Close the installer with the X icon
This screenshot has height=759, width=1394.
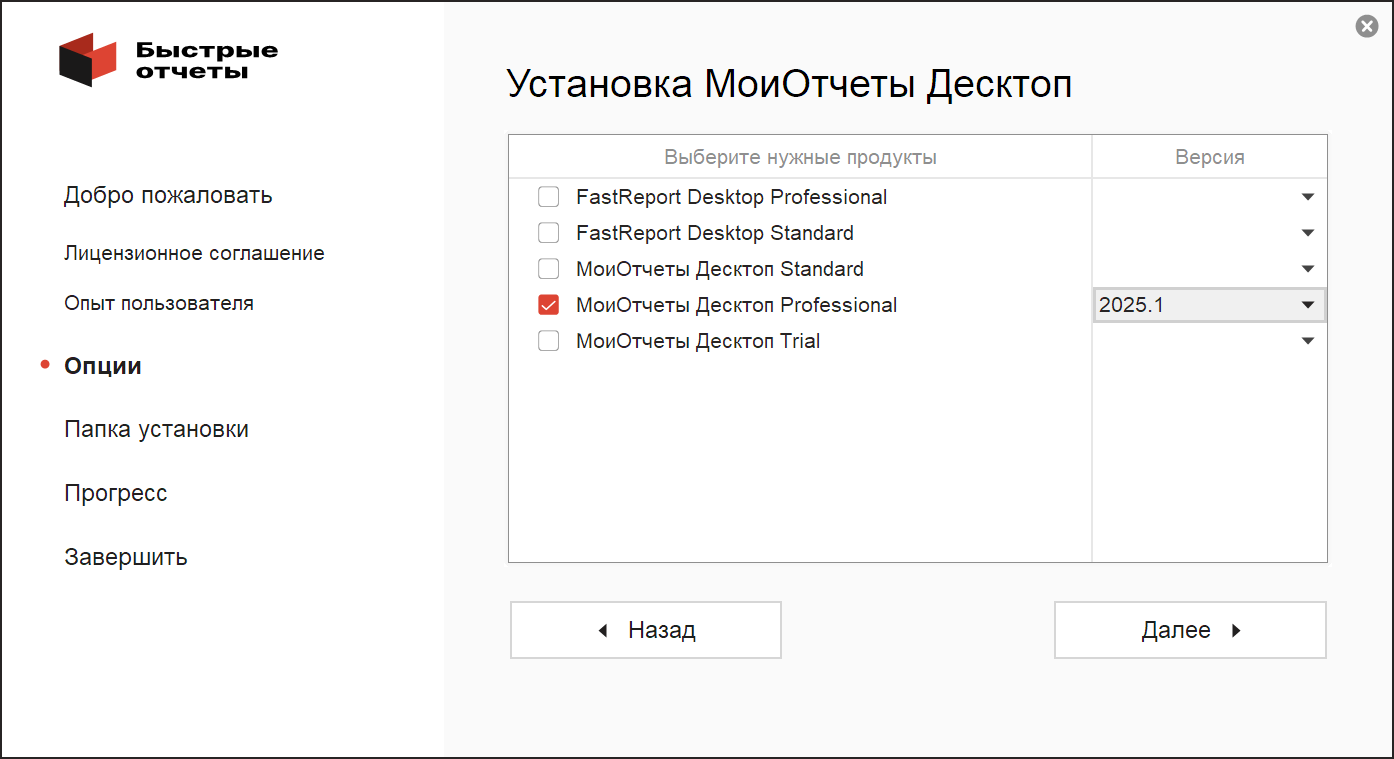(1366, 27)
